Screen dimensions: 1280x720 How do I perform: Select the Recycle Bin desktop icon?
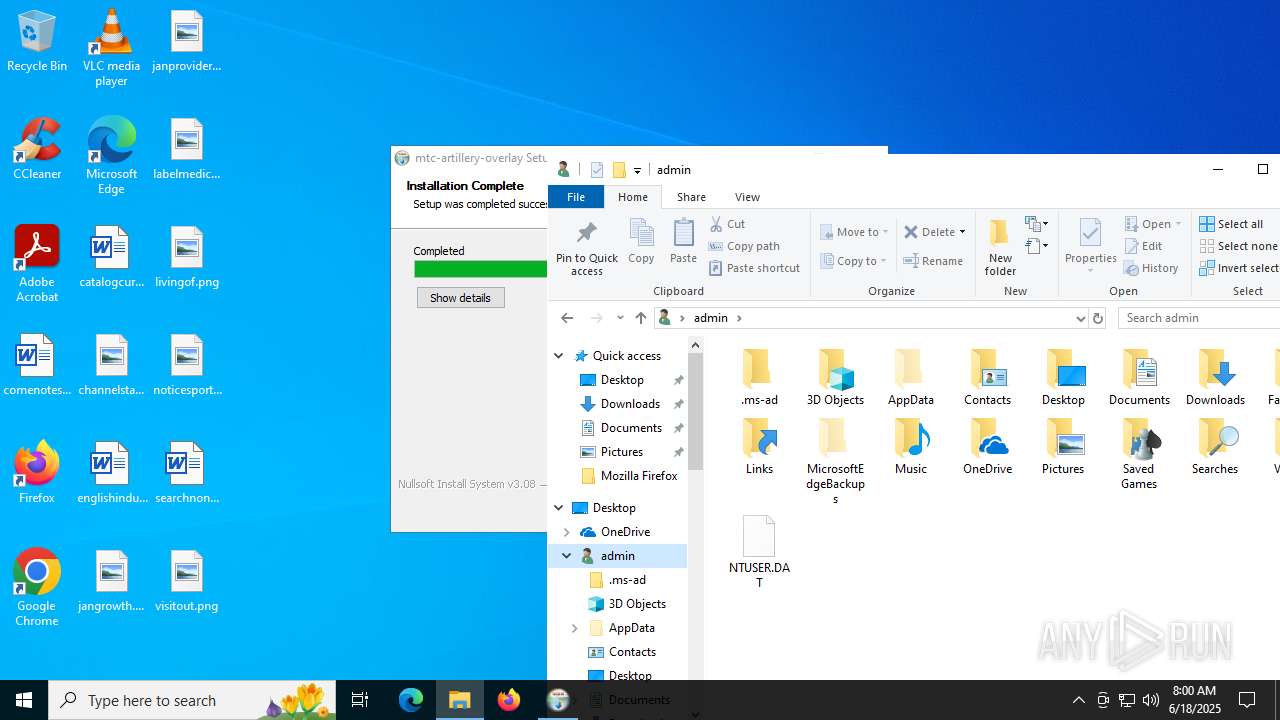click(37, 41)
